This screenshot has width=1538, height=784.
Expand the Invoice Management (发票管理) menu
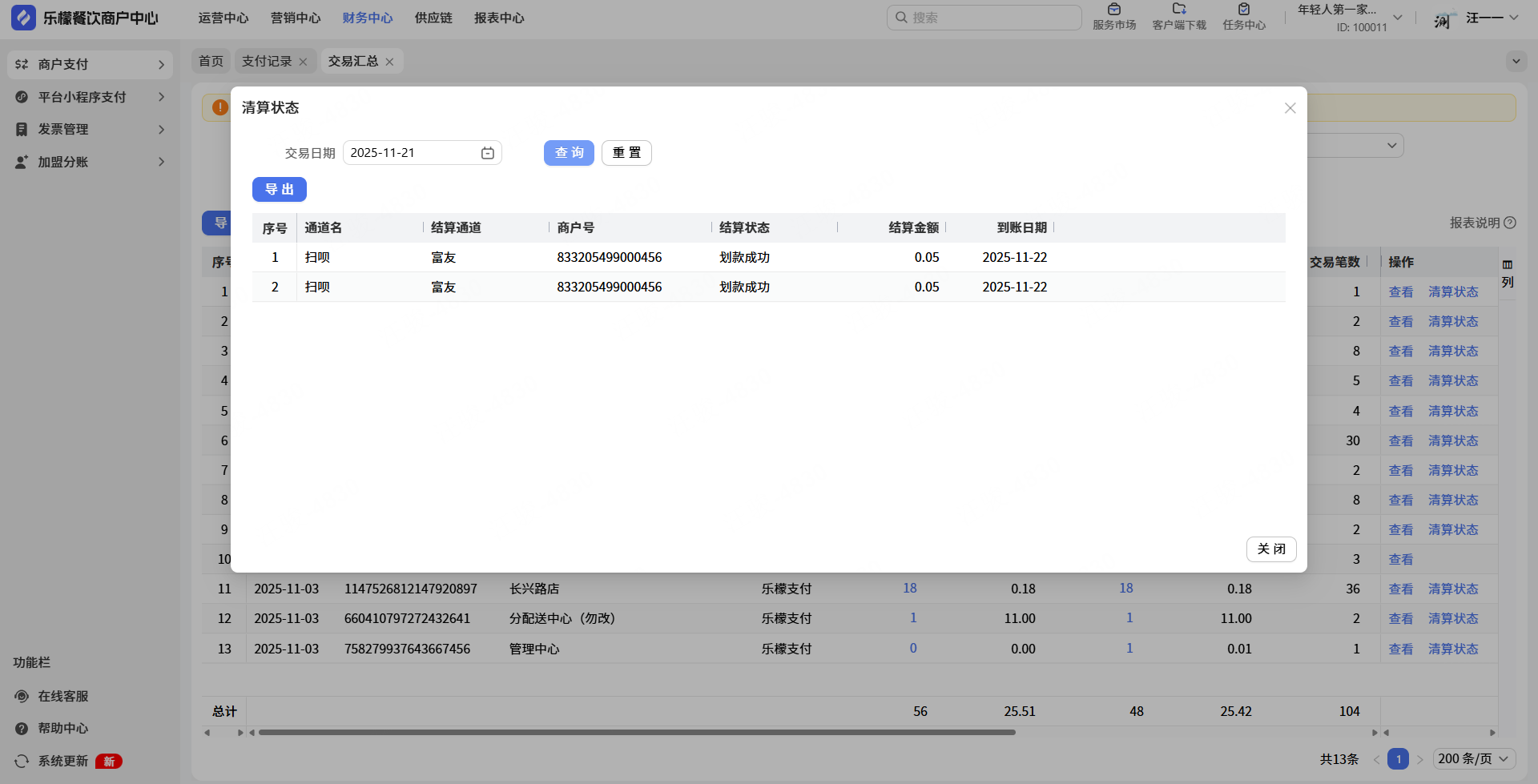[x=90, y=129]
